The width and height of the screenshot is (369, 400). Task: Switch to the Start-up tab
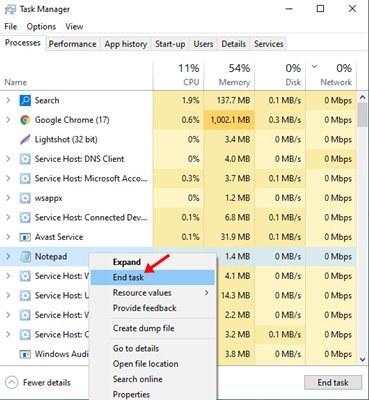(170, 44)
